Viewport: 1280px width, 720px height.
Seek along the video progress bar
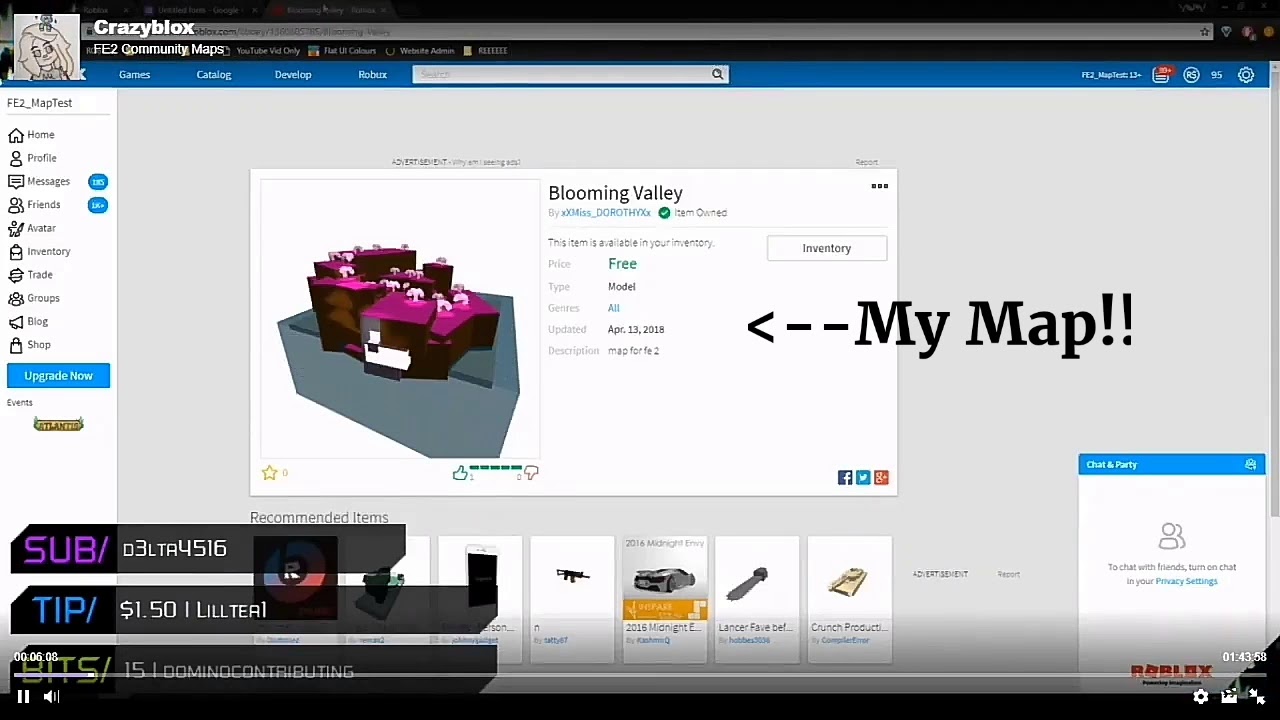tap(640, 677)
